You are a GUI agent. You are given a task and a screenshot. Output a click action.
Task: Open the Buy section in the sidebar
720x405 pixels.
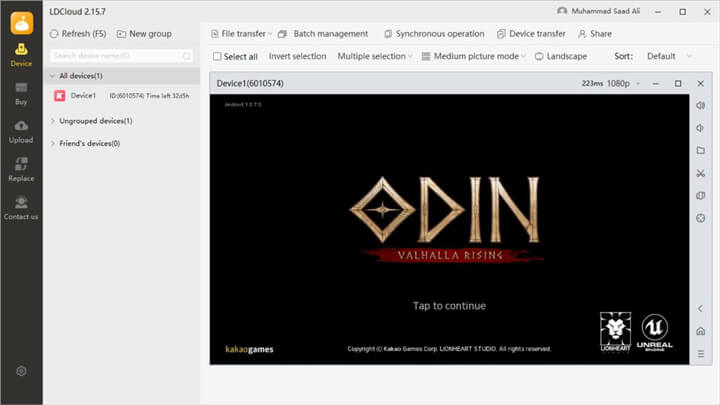[21, 94]
